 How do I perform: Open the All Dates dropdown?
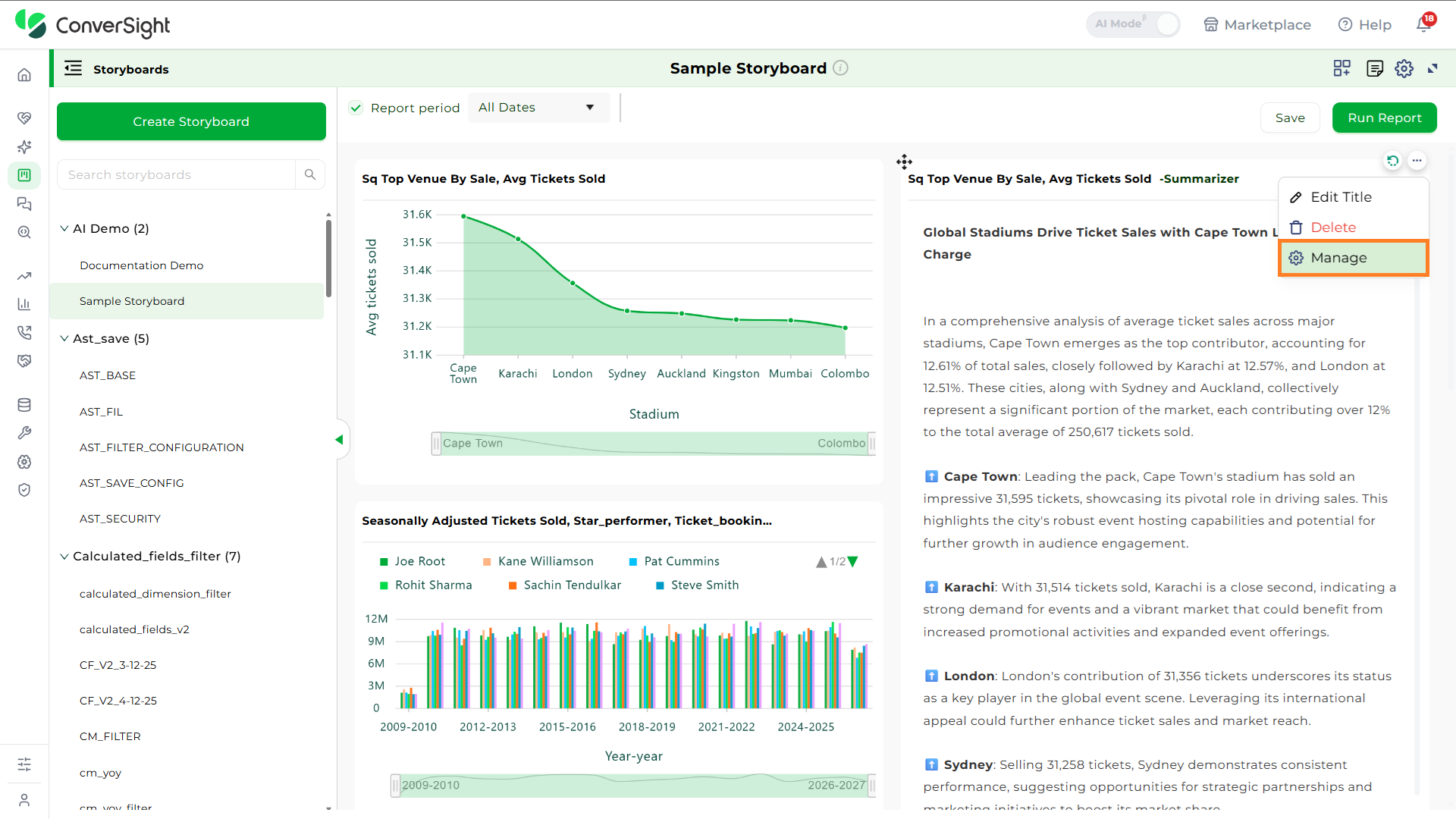pos(538,108)
